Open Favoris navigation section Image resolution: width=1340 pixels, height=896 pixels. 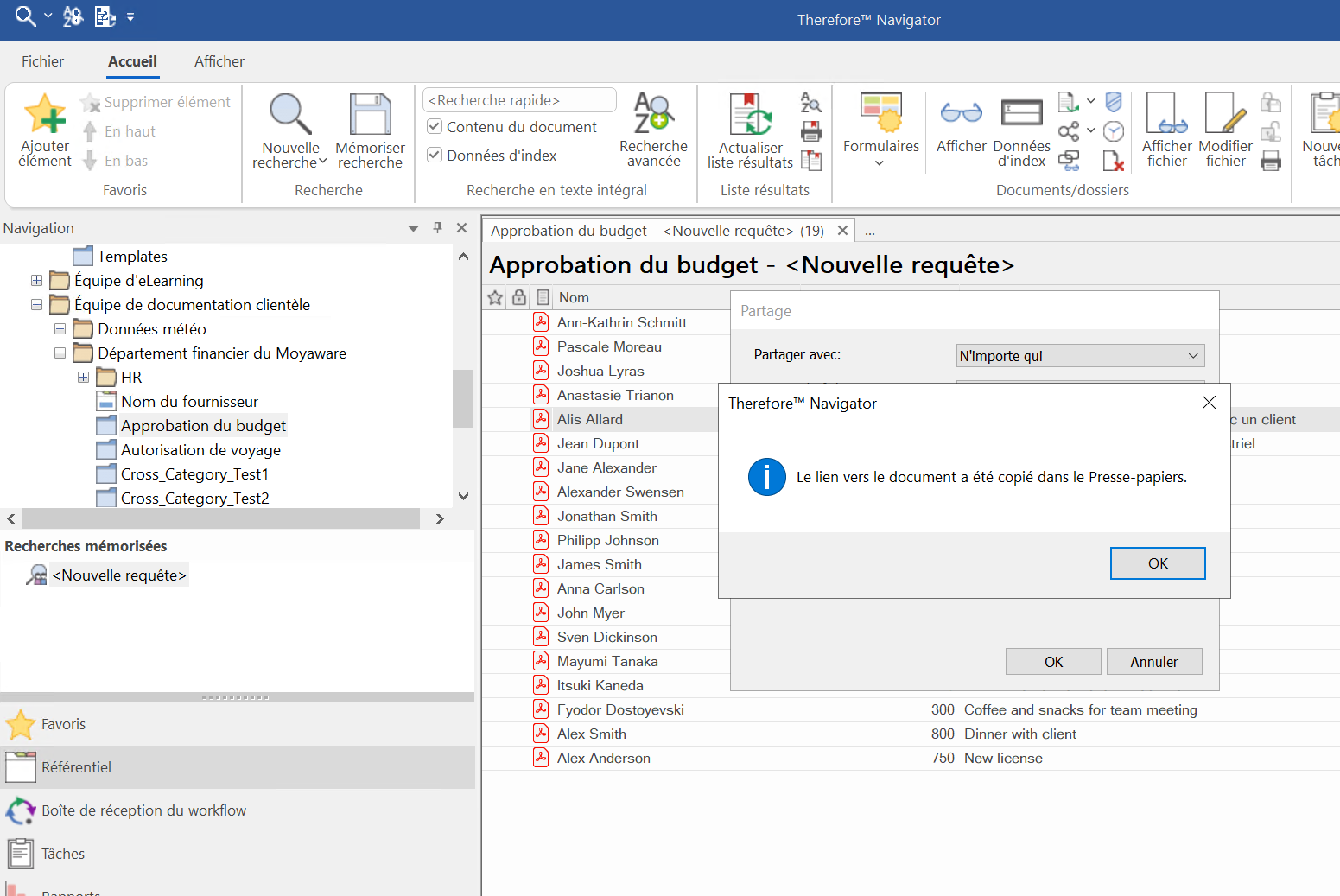[x=238, y=724]
